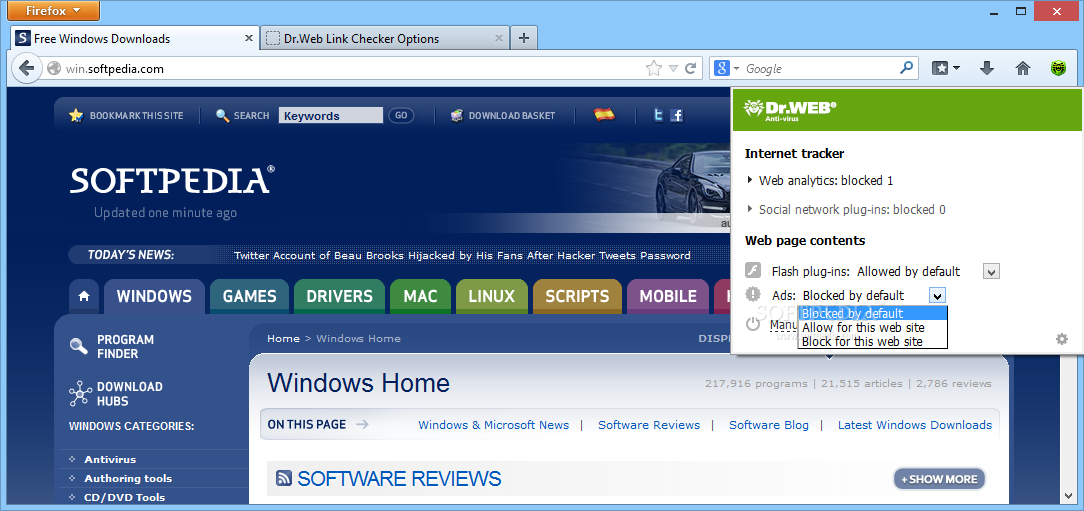Click the RSS icon beside Software Reviews
1084x511 pixels.
tap(283, 478)
